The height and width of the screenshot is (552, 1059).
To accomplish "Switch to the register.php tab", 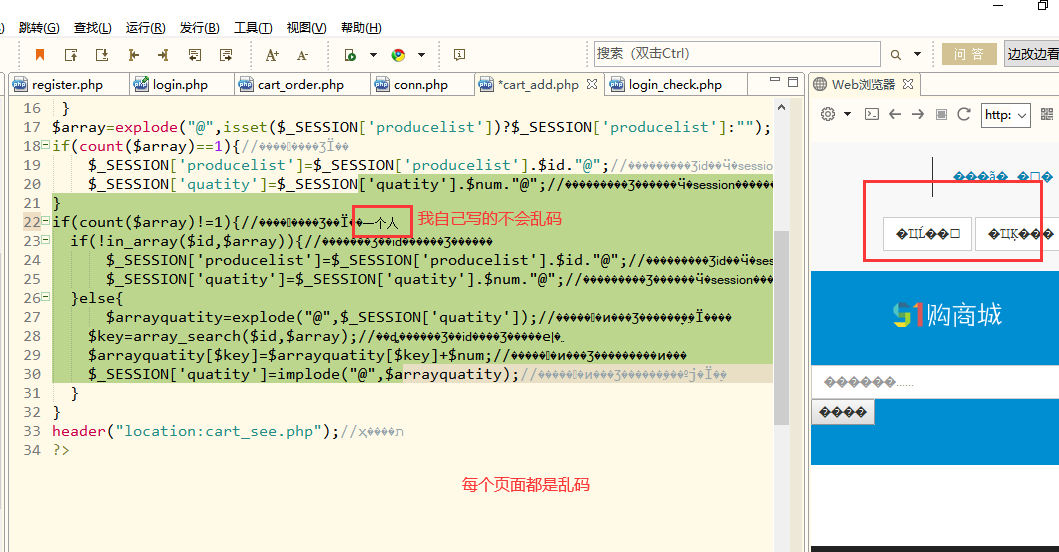I will point(68,84).
